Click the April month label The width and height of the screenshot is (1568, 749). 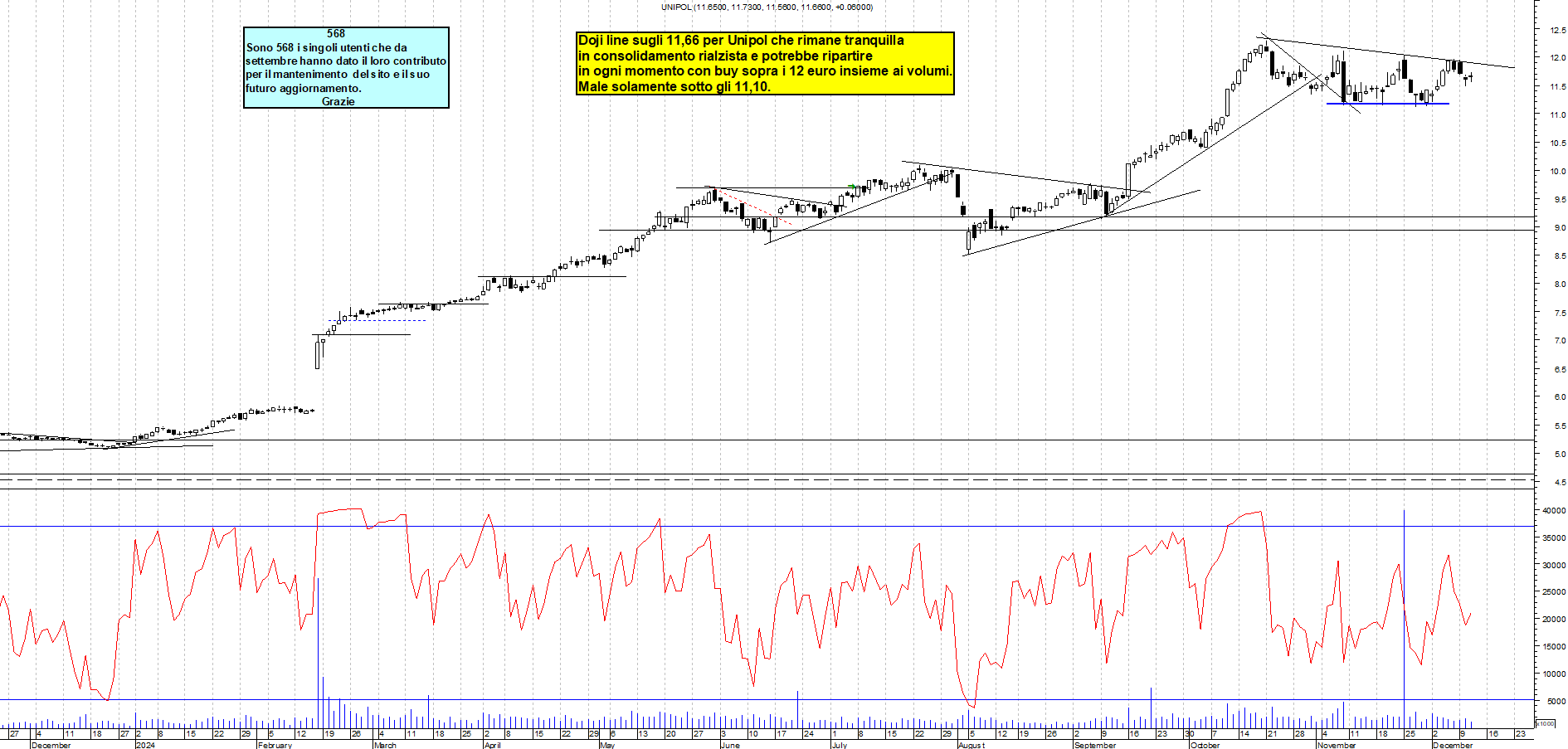492,745
